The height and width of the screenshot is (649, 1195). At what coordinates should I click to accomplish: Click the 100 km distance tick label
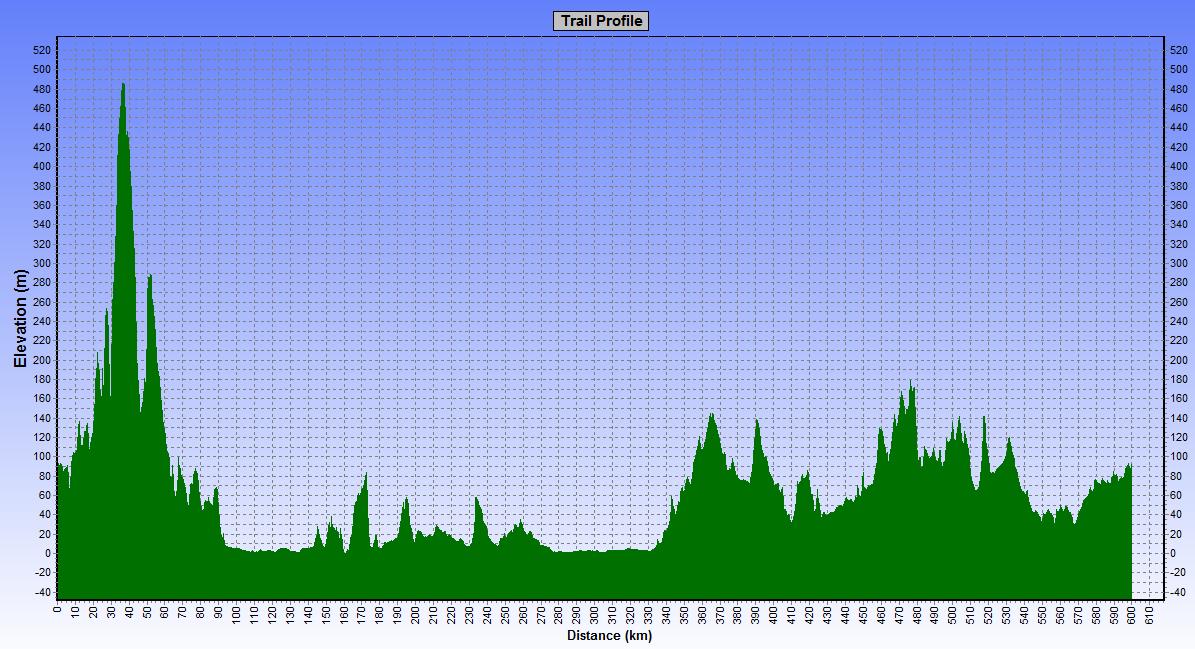click(x=236, y=614)
